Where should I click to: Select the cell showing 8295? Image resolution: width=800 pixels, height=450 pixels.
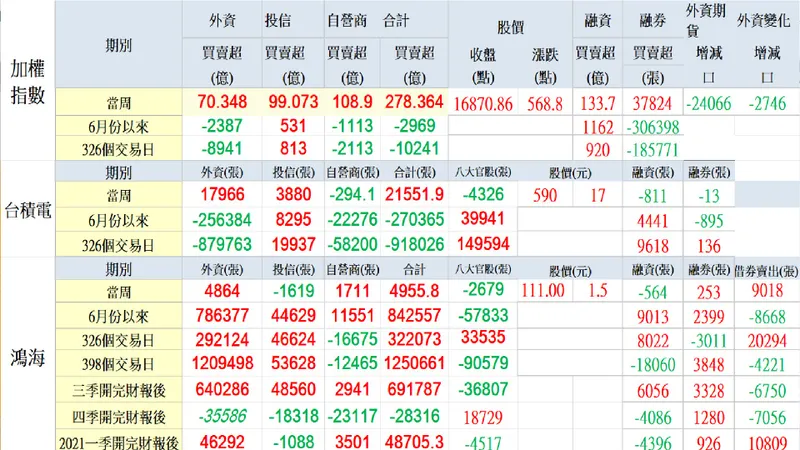pyautogui.click(x=293, y=220)
